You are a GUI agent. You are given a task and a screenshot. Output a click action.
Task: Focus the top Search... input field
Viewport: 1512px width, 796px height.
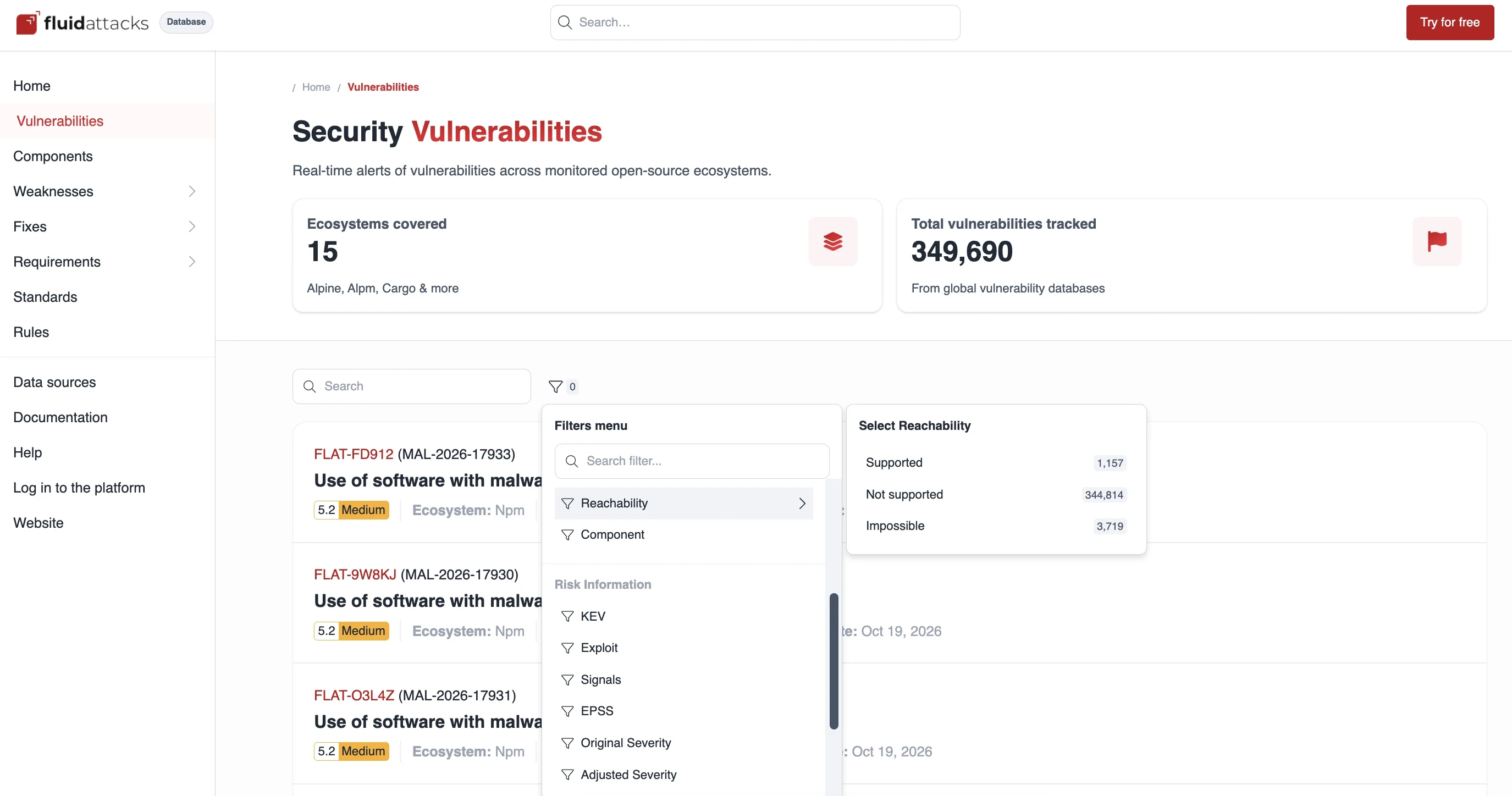click(x=755, y=23)
